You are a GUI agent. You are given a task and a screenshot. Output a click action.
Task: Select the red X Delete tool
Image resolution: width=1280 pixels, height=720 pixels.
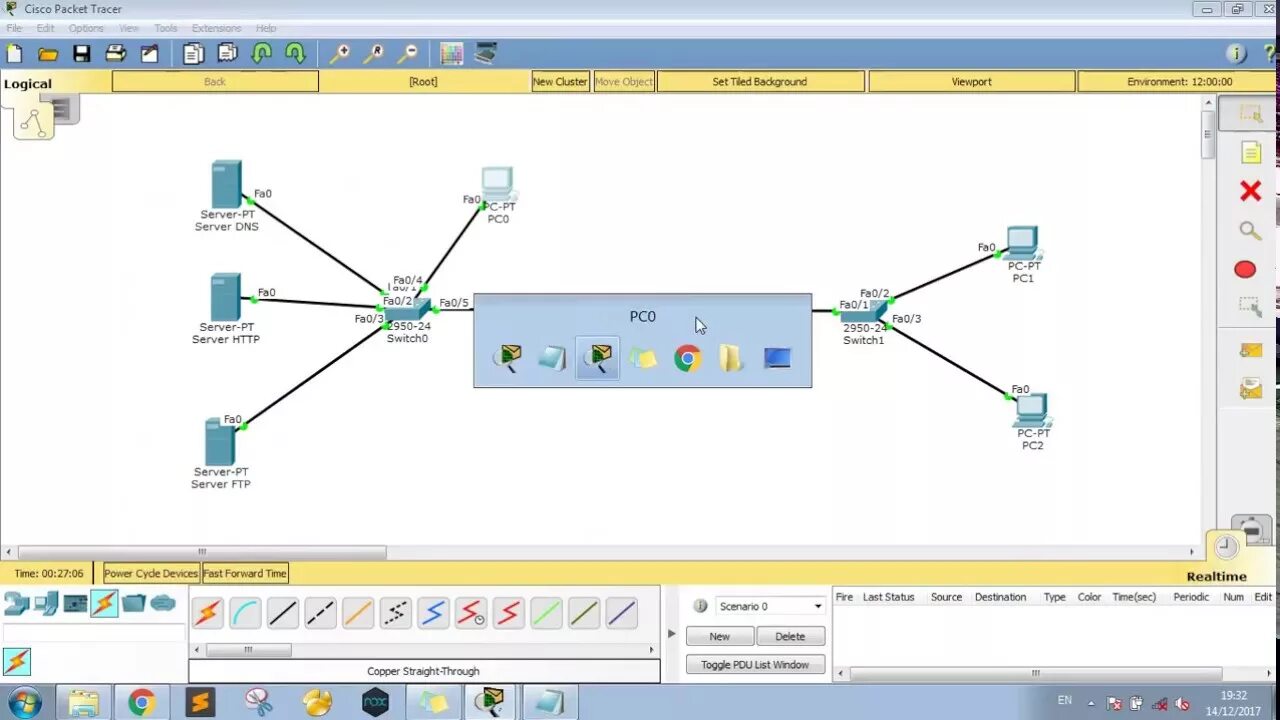click(x=1250, y=191)
